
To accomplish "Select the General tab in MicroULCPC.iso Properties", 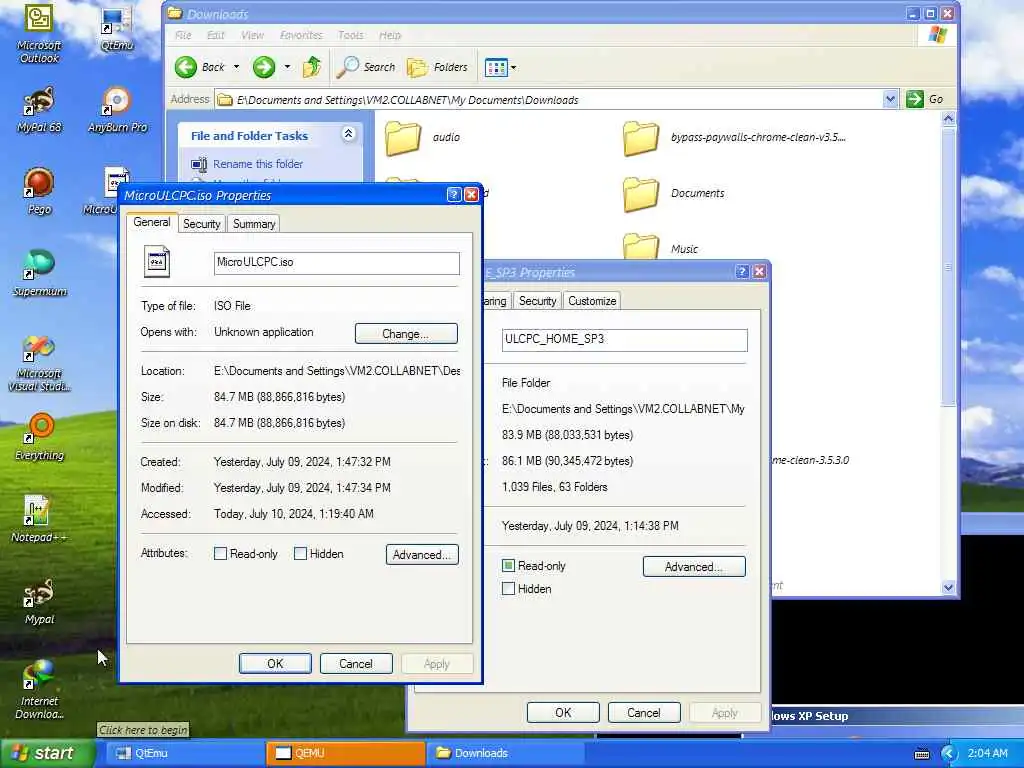I will click(152, 222).
